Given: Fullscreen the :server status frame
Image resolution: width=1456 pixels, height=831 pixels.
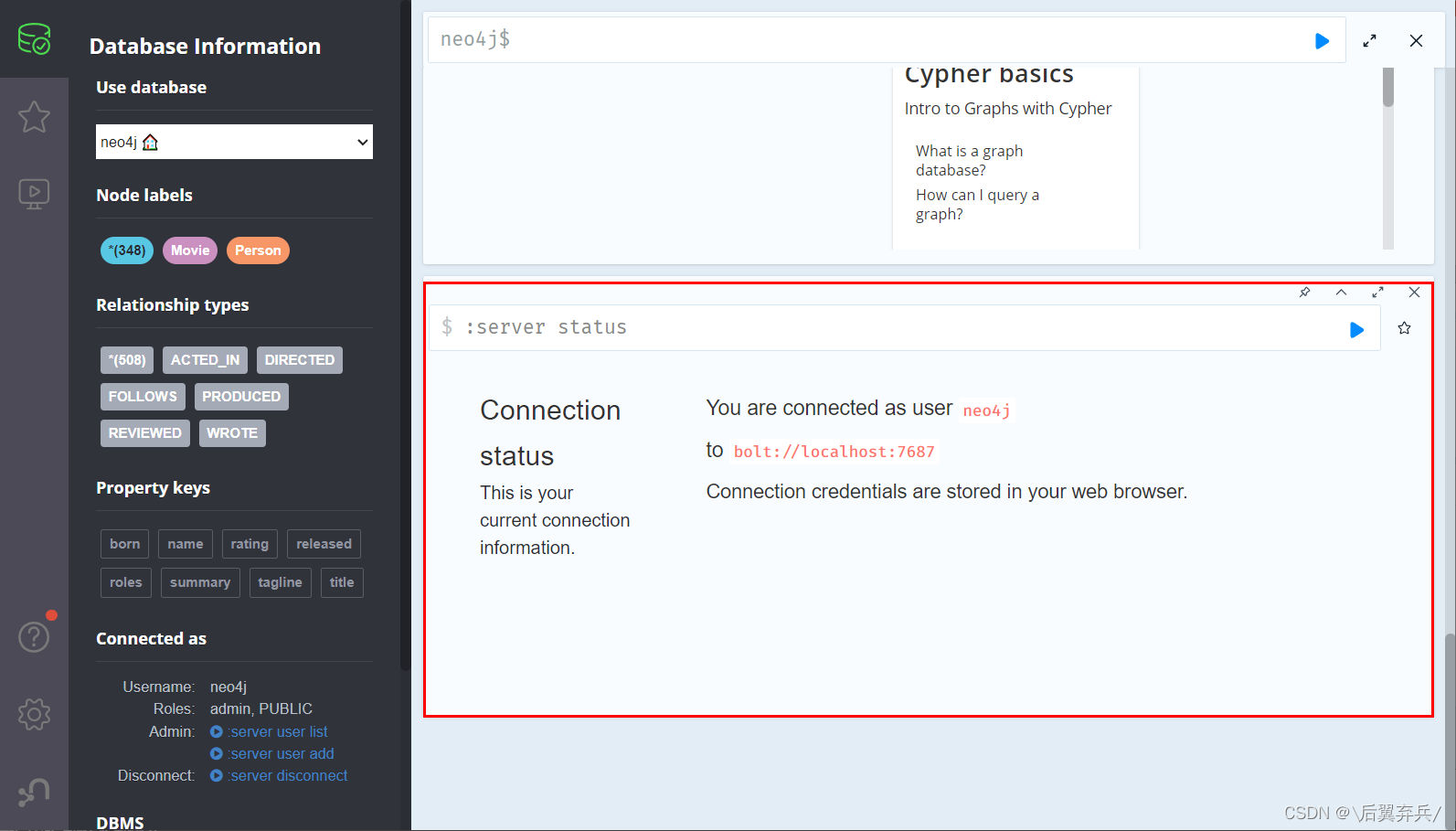Looking at the screenshot, I should click(1377, 293).
